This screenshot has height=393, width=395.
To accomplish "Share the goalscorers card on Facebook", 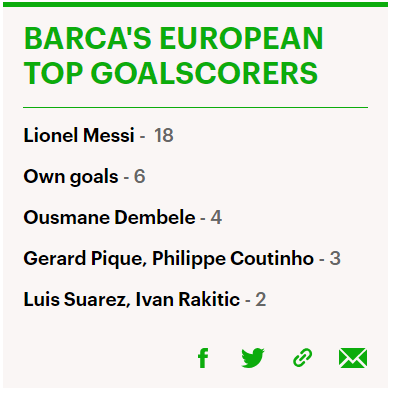I will point(203,358).
